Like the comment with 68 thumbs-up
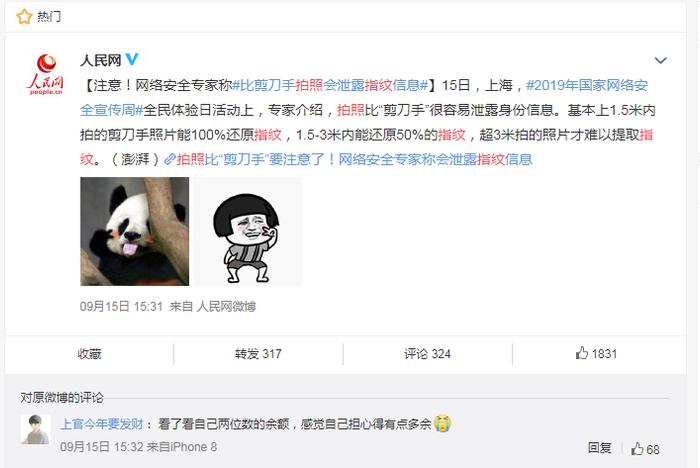This screenshot has width=700, height=468. pyautogui.click(x=645, y=449)
